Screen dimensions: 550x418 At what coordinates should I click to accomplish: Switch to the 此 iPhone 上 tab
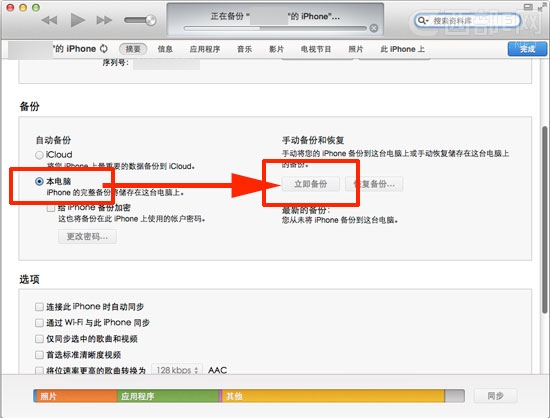coord(403,49)
